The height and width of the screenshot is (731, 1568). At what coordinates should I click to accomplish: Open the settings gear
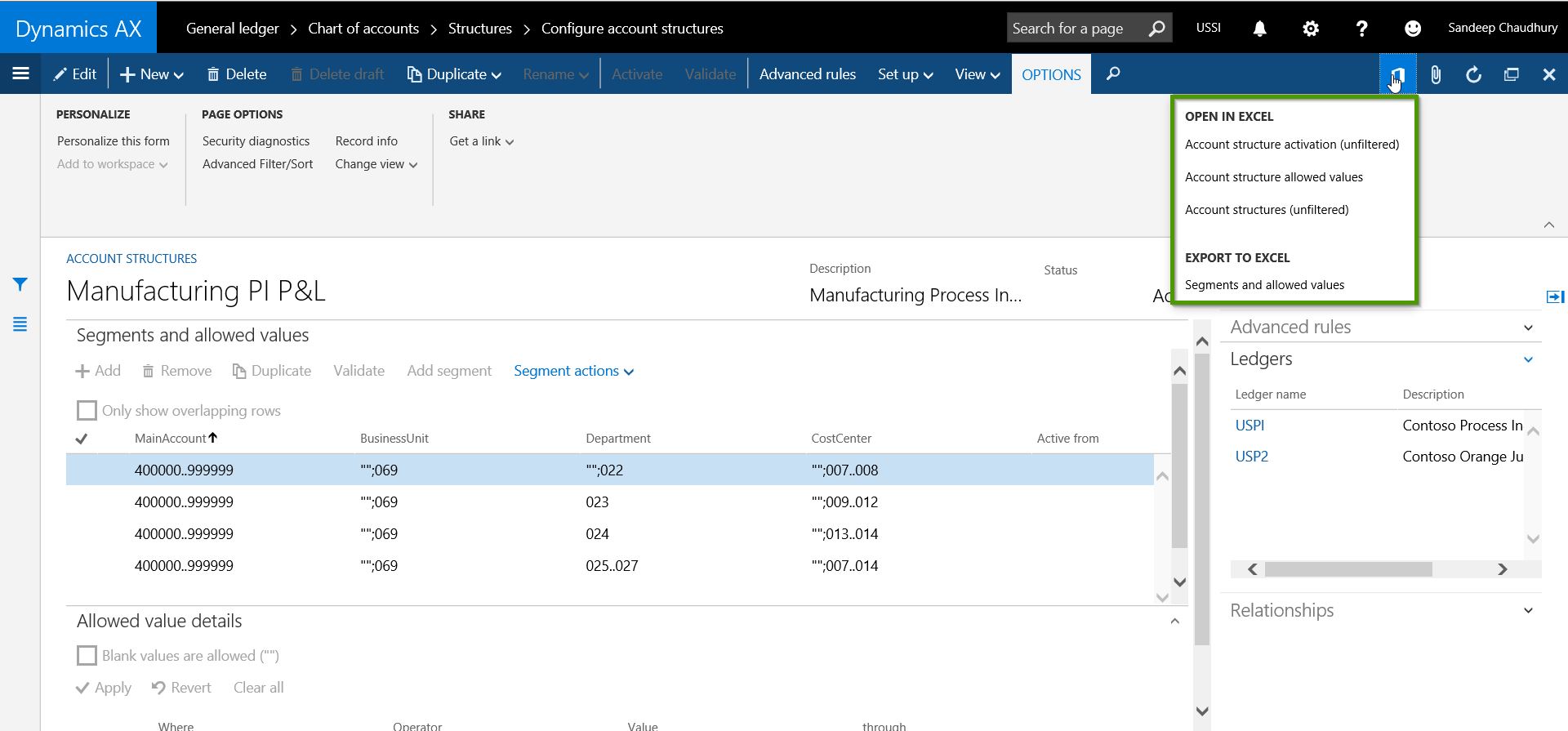(1310, 29)
